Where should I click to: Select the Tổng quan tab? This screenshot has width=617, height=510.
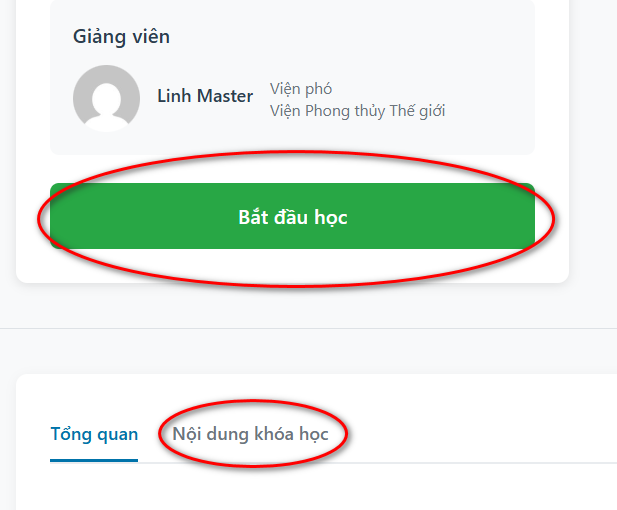click(x=94, y=434)
